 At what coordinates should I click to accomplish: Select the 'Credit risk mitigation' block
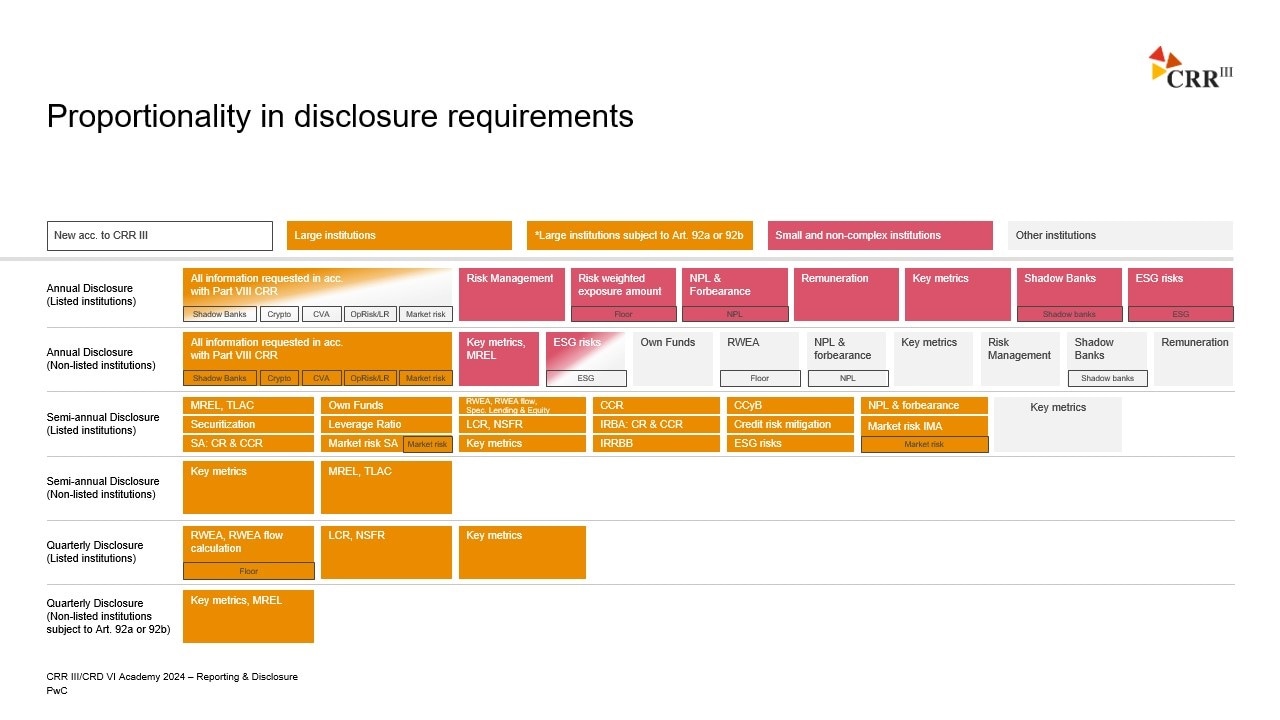(x=789, y=425)
